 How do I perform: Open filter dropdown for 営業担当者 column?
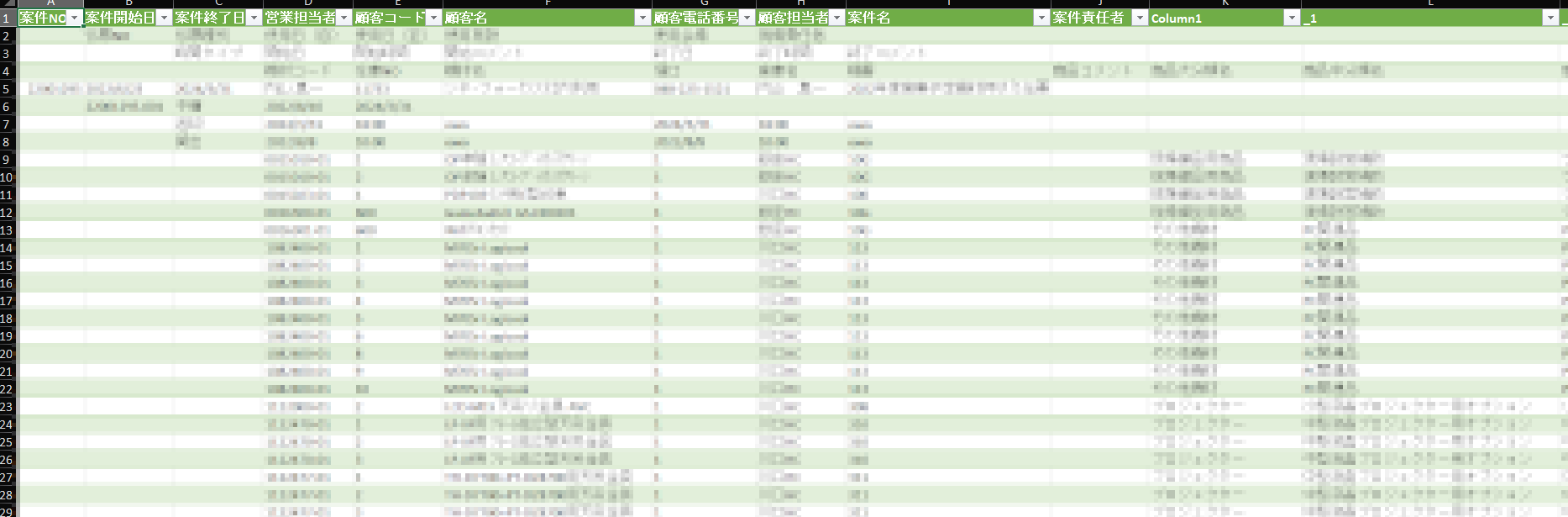pos(344,18)
